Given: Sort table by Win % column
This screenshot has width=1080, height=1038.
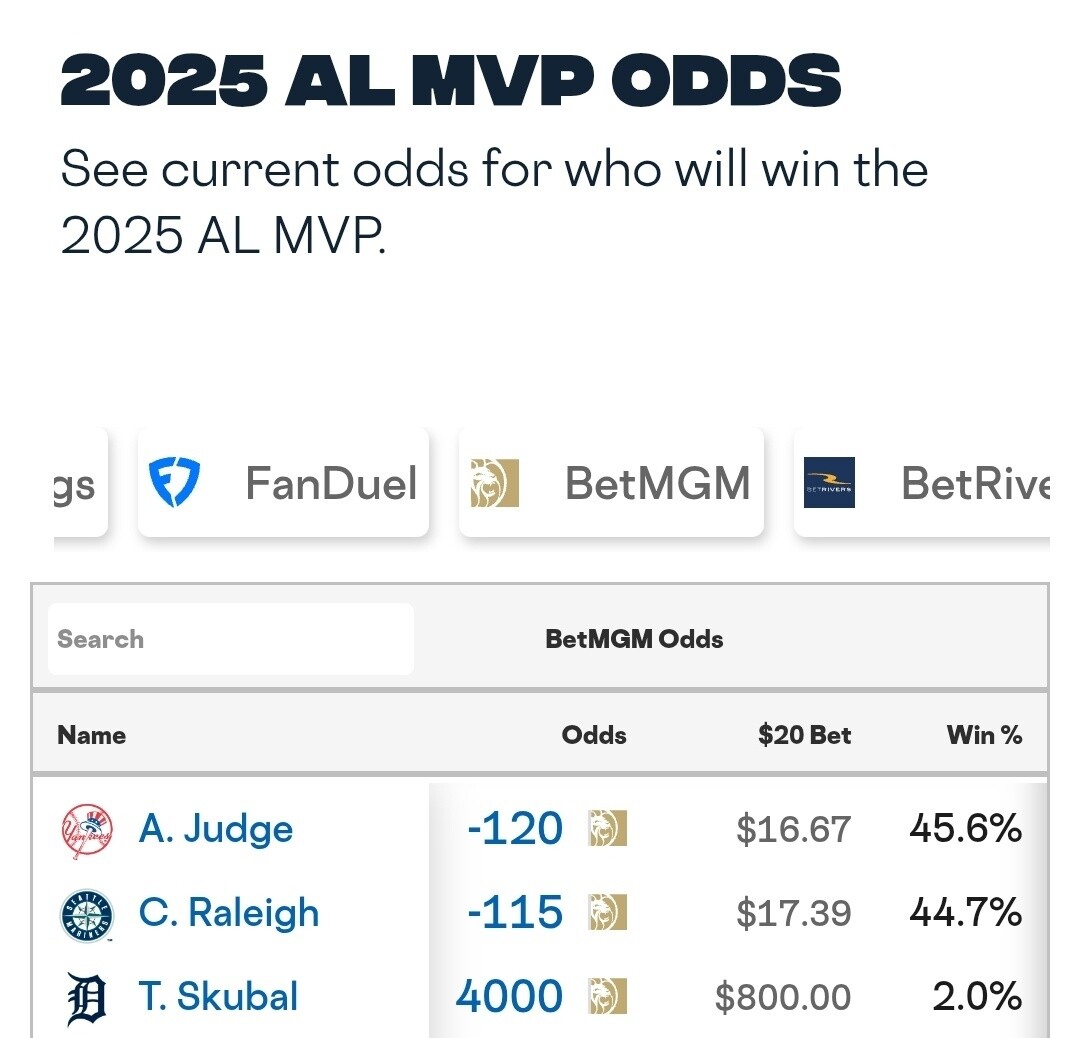Looking at the screenshot, I should [x=984, y=735].
